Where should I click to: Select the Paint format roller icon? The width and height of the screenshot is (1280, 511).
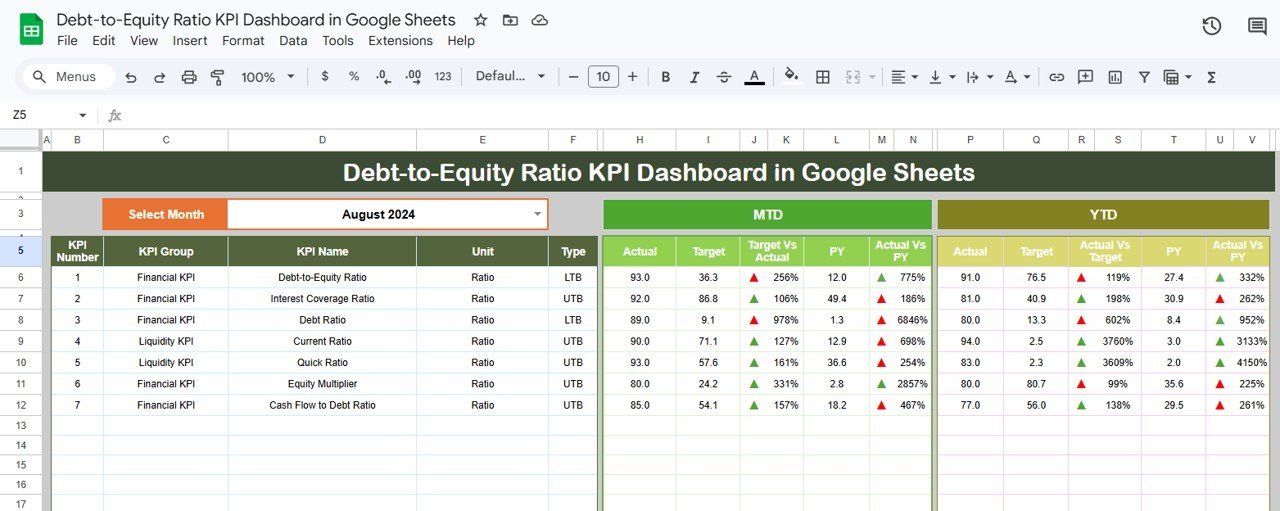tap(218, 77)
